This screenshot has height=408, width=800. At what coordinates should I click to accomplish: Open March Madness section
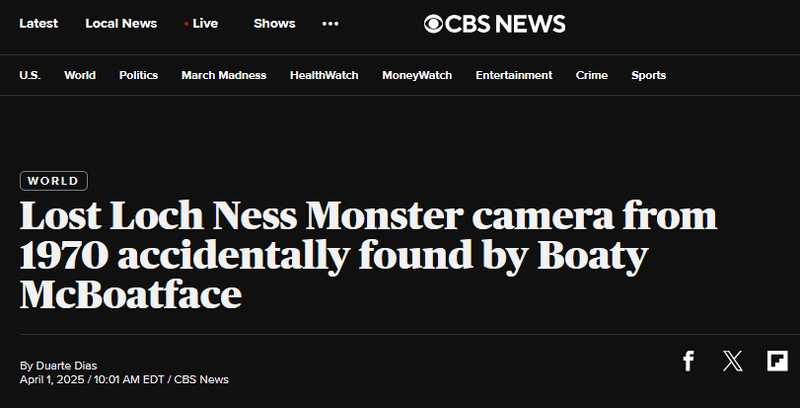click(224, 75)
